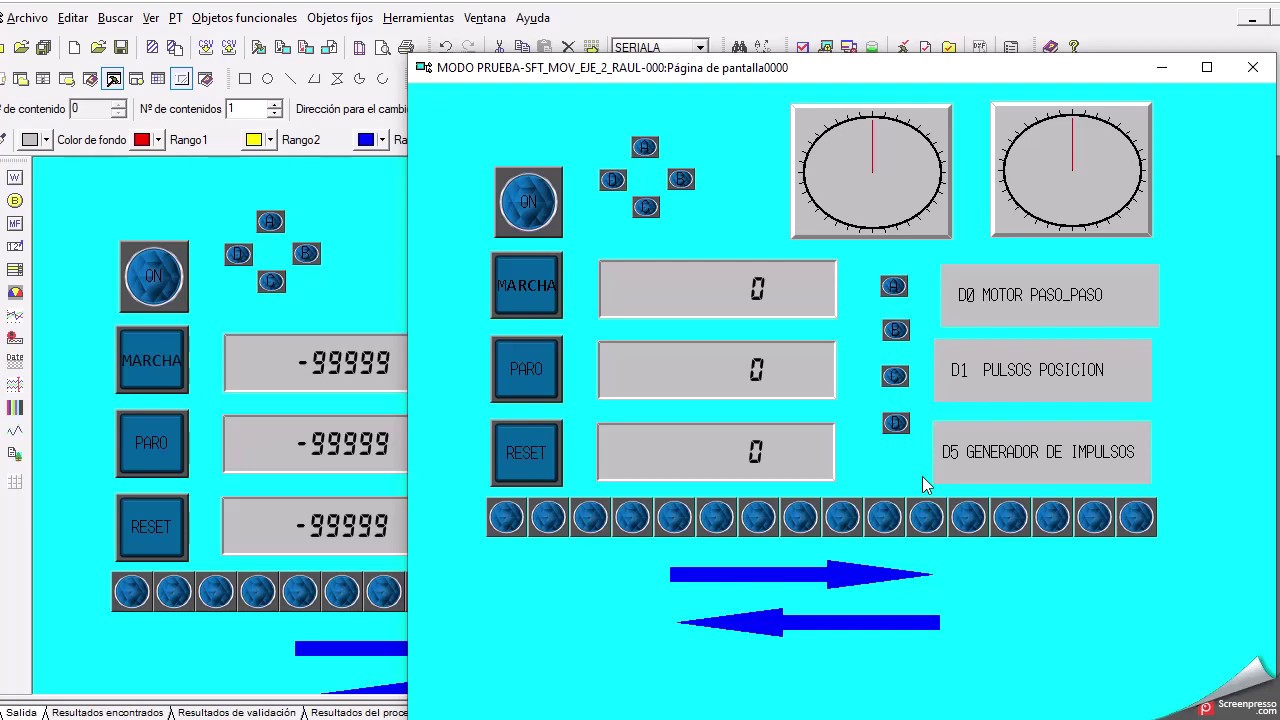
Task: Click the X delete icon in toolbar
Action: click(x=568, y=47)
